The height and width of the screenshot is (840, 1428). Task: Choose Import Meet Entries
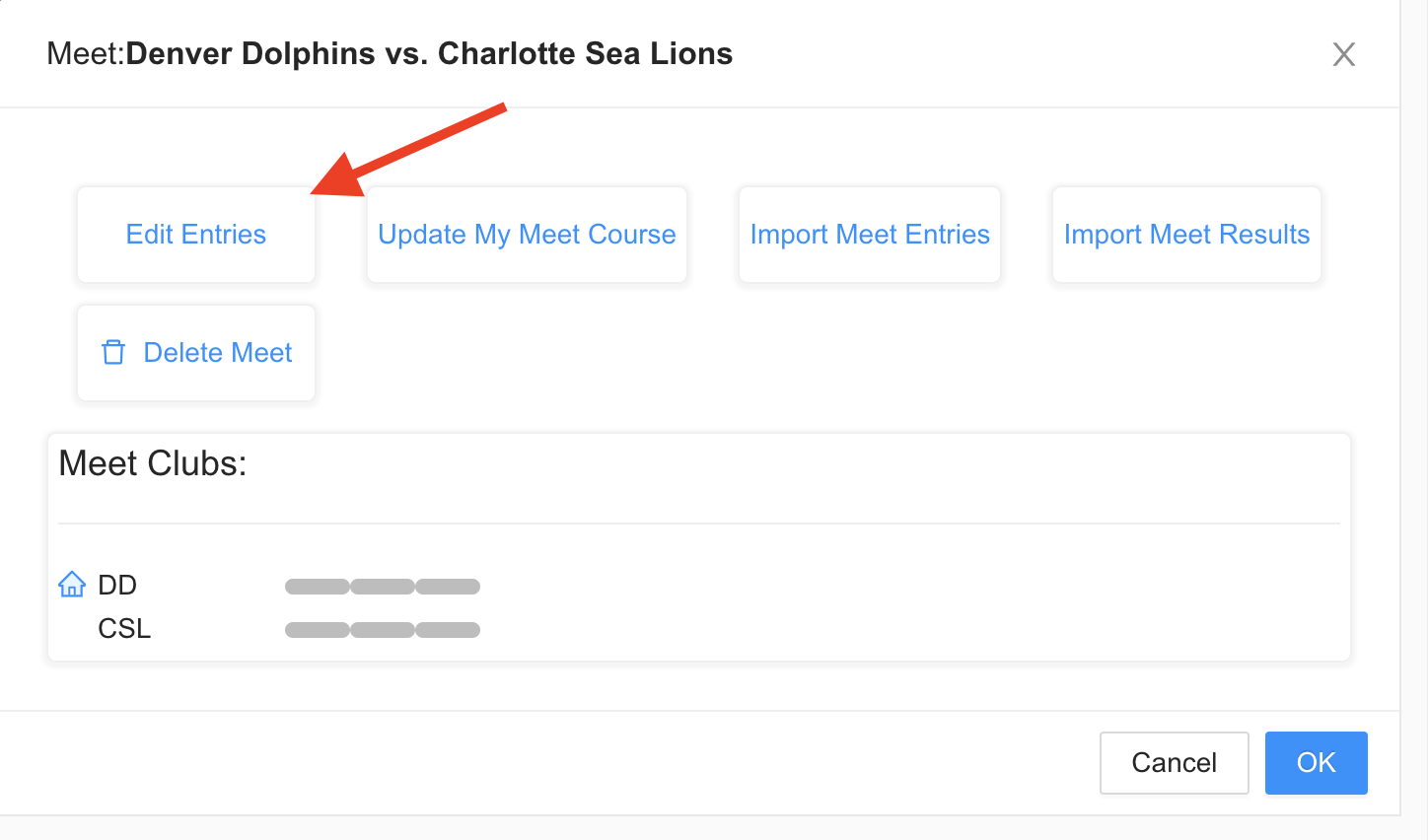[870, 235]
